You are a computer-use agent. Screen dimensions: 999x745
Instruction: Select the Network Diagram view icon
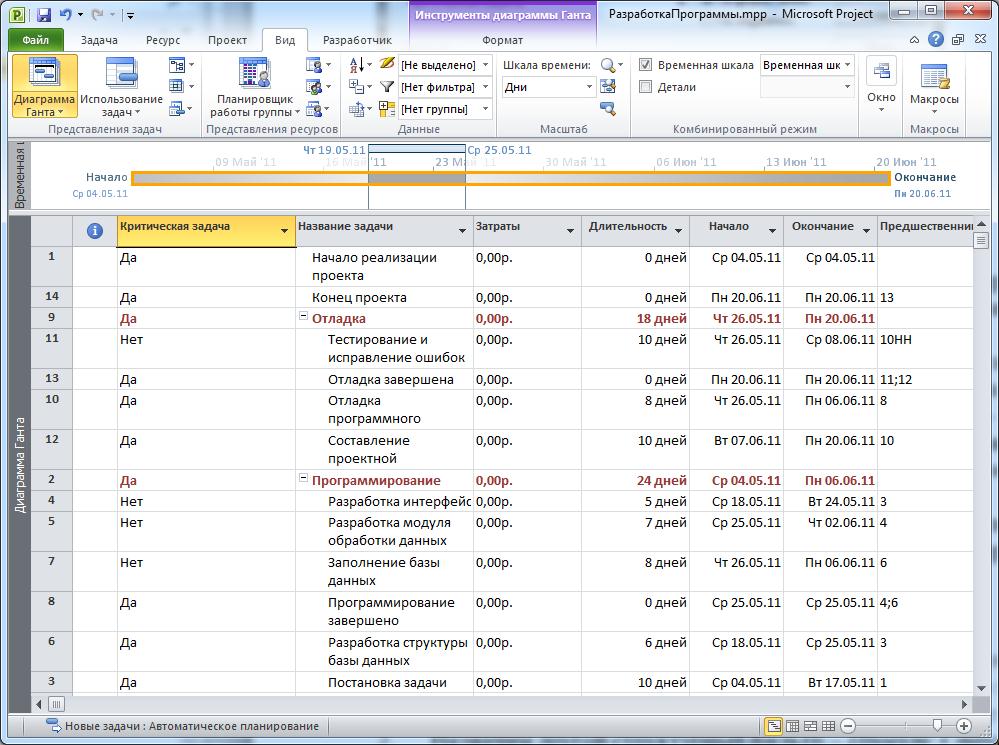[176, 65]
